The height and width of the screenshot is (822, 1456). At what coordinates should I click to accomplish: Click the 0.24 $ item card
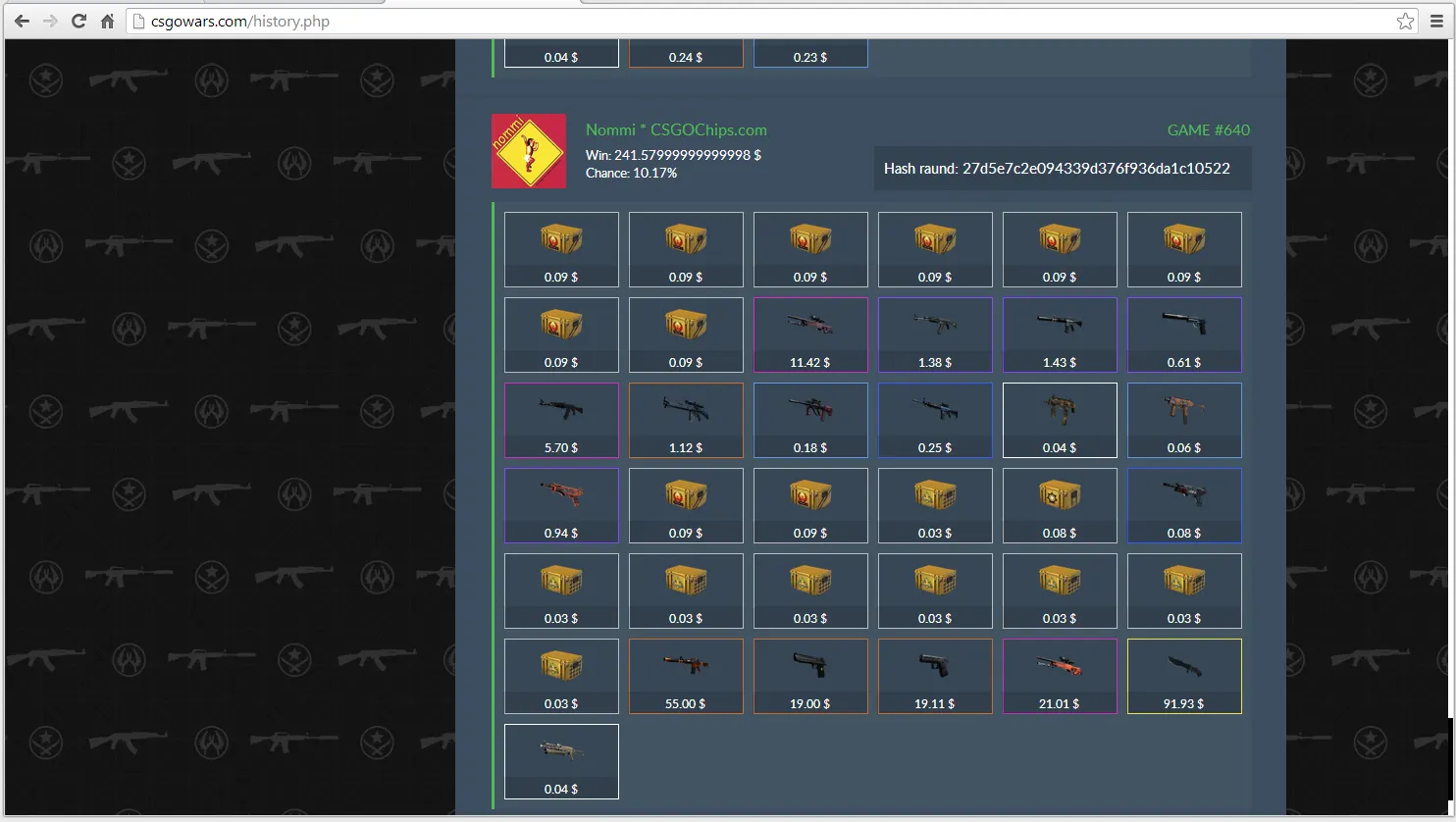[686, 53]
